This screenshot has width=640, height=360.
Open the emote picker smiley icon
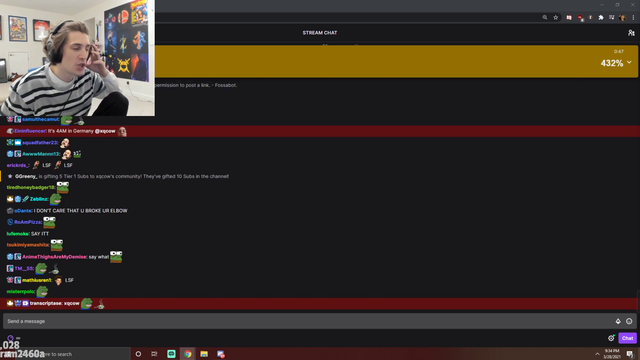629,321
